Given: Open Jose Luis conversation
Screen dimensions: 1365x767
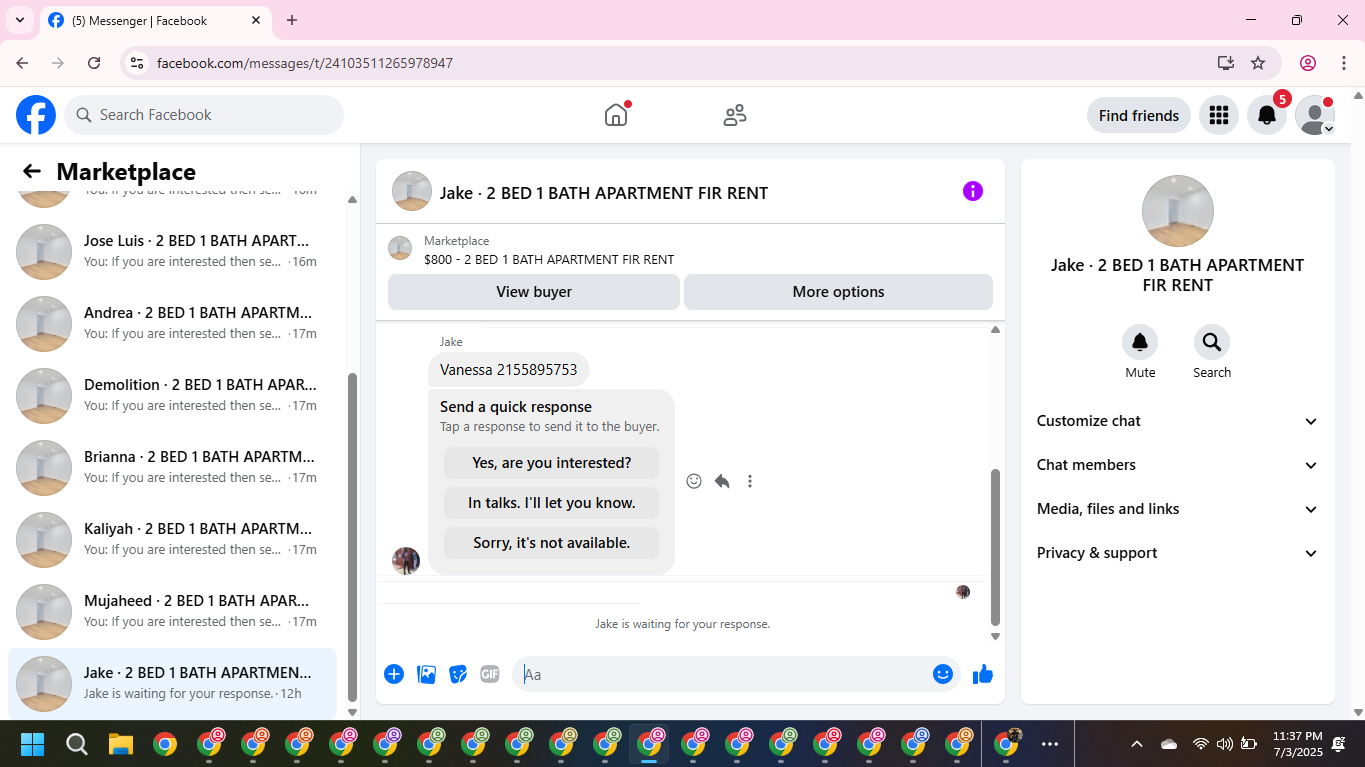Looking at the screenshot, I should [x=172, y=252].
